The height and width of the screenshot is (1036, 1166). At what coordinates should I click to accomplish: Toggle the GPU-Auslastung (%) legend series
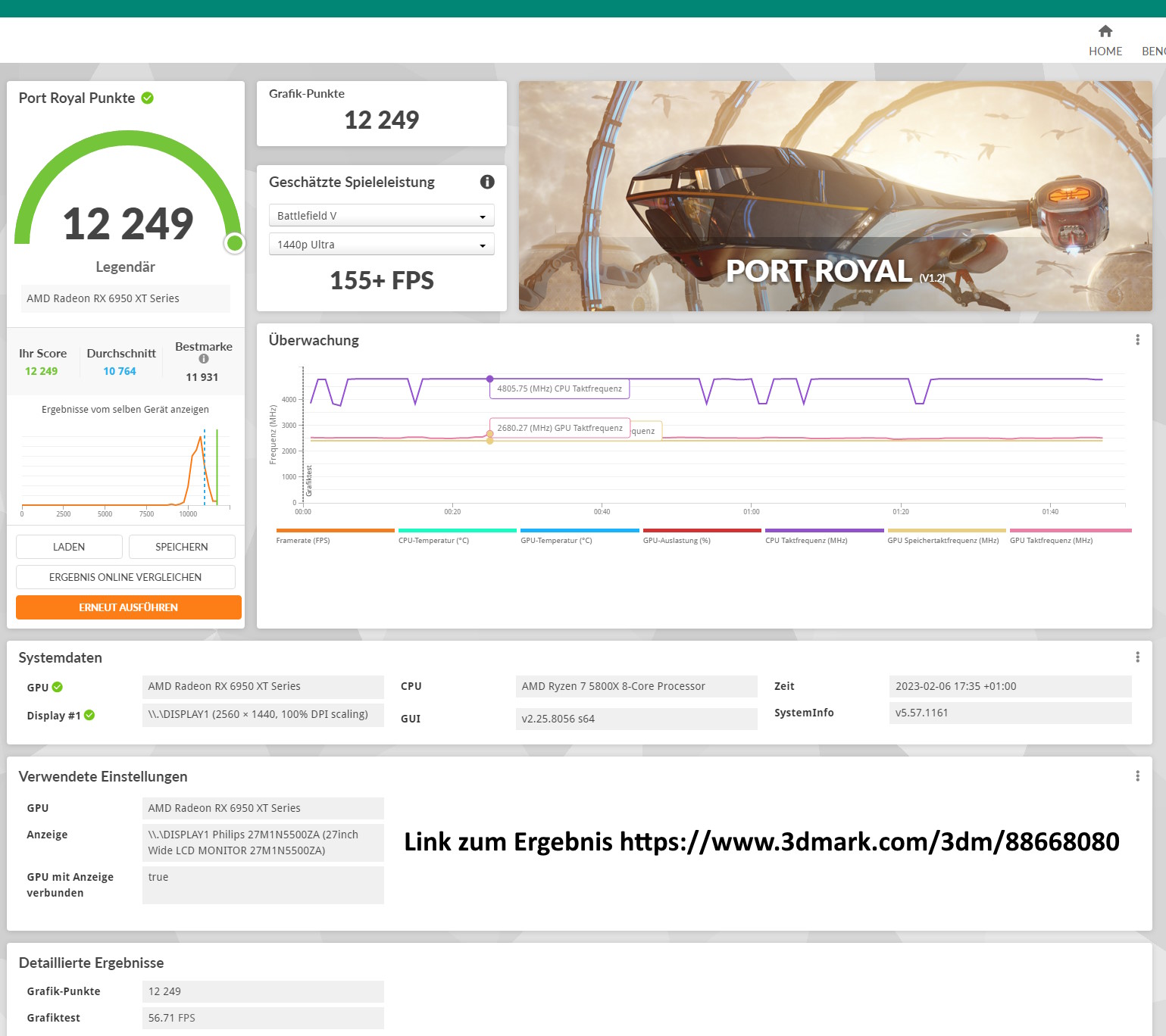click(x=702, y=536)
